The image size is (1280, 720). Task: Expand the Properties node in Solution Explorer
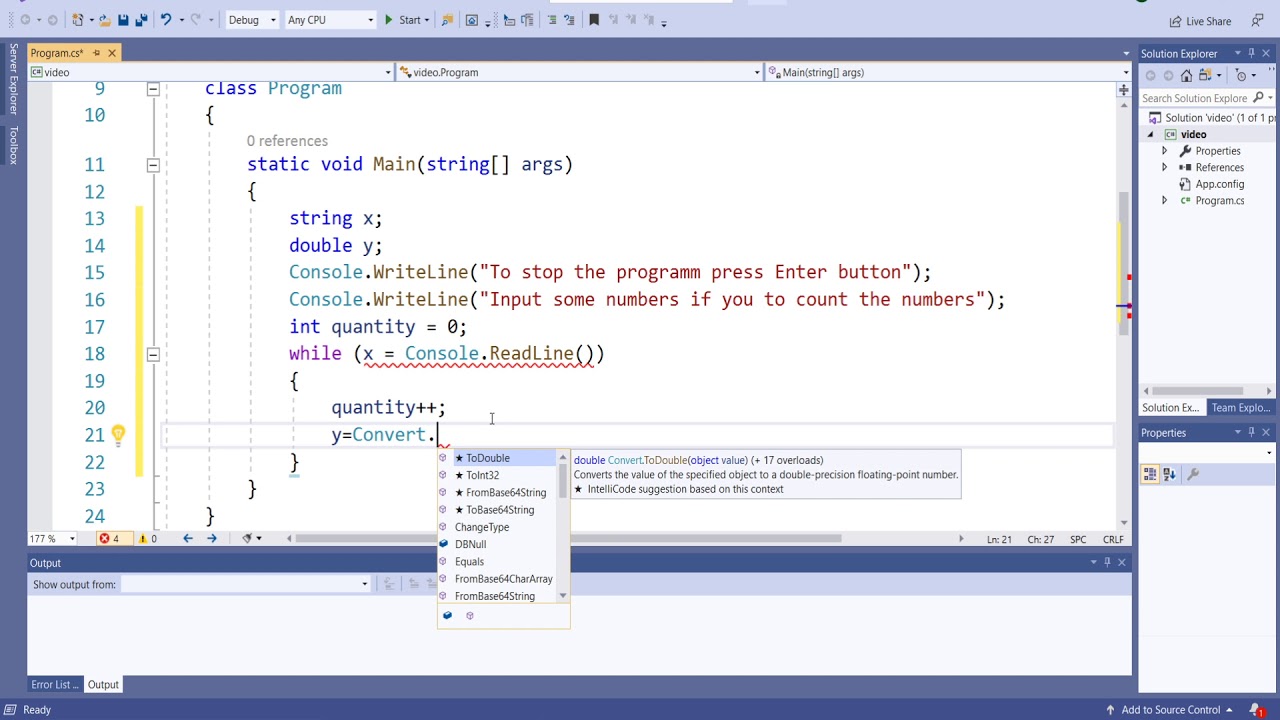pyautogui.click(x=1164, y=151)
